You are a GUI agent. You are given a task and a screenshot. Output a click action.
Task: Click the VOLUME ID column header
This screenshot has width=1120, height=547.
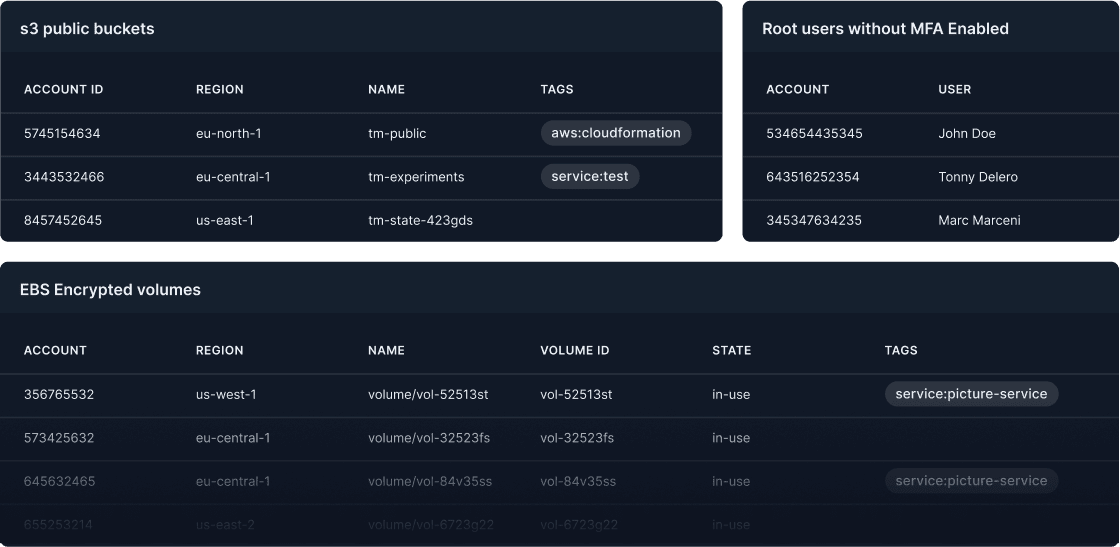click(x=575, y=351)
